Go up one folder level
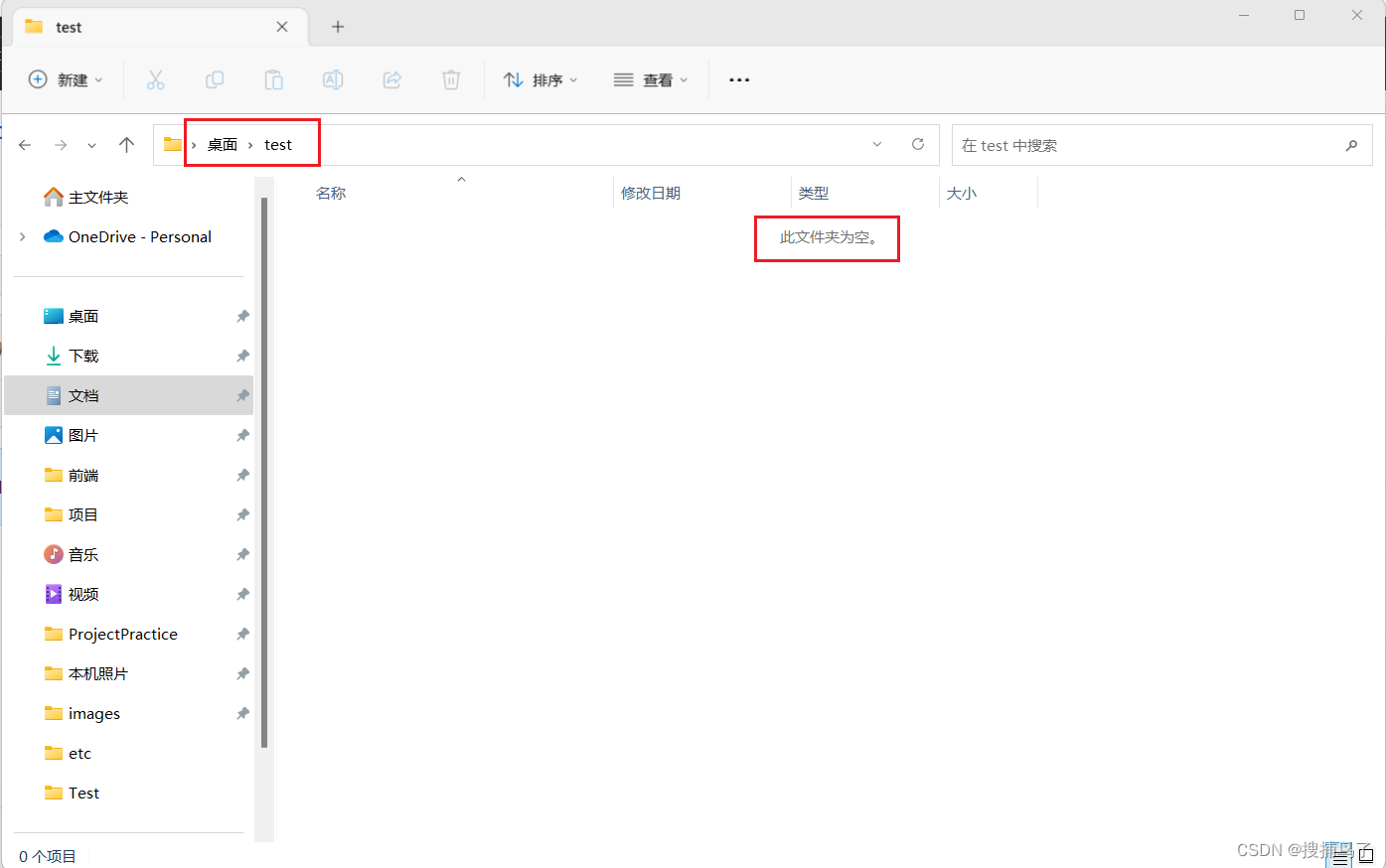The width and height of the screenshot is (1386, 868). (x=126, y=145)
